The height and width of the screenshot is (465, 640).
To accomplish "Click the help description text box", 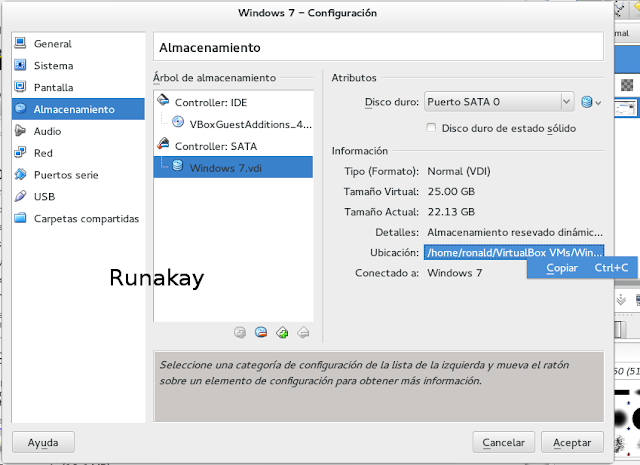I will click(378, 386).
